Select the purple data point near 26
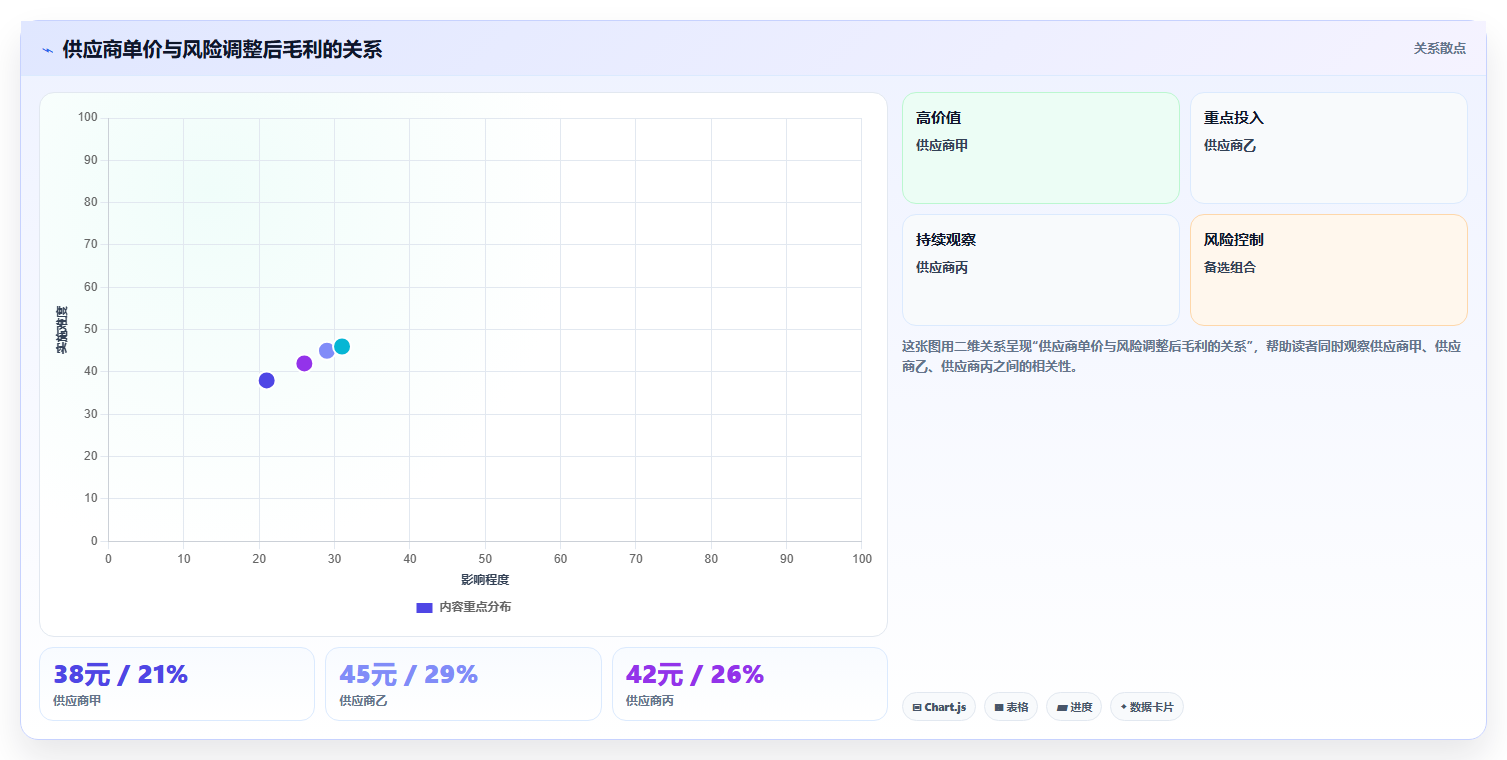The width and height of the screenshot is (1507, 760). click(x=304, y=363)
